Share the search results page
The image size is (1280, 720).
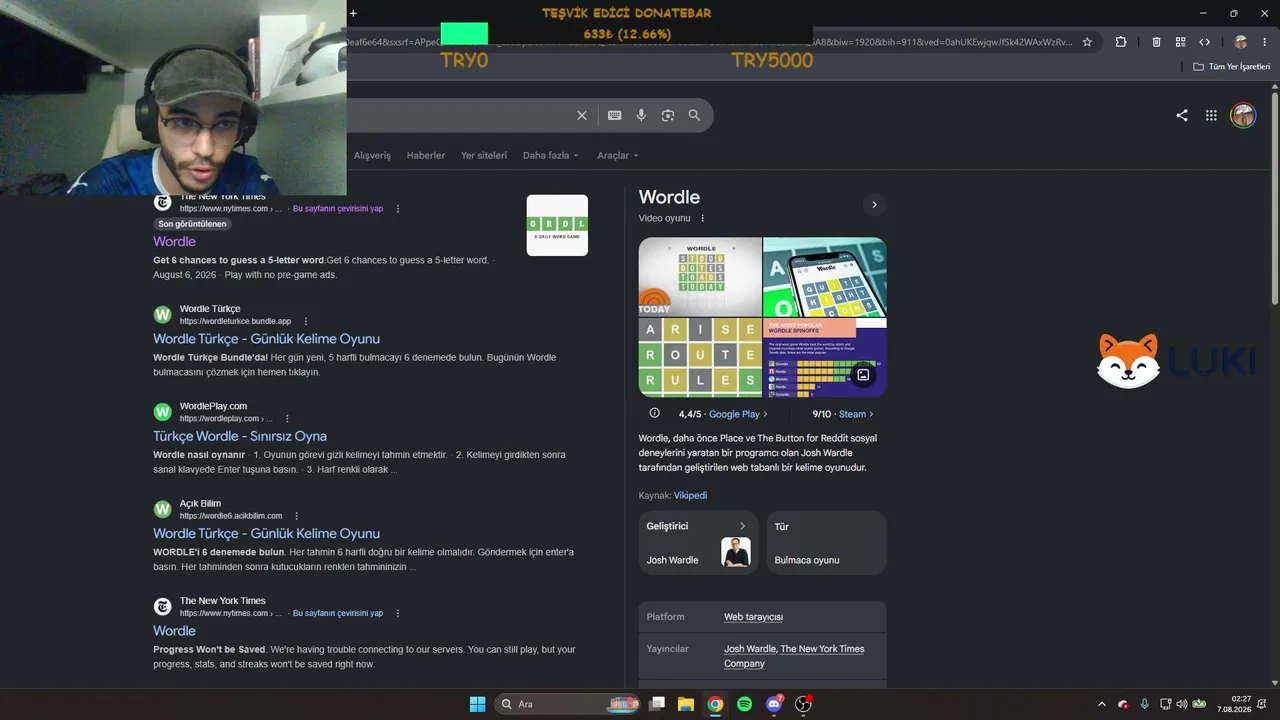1182,115
